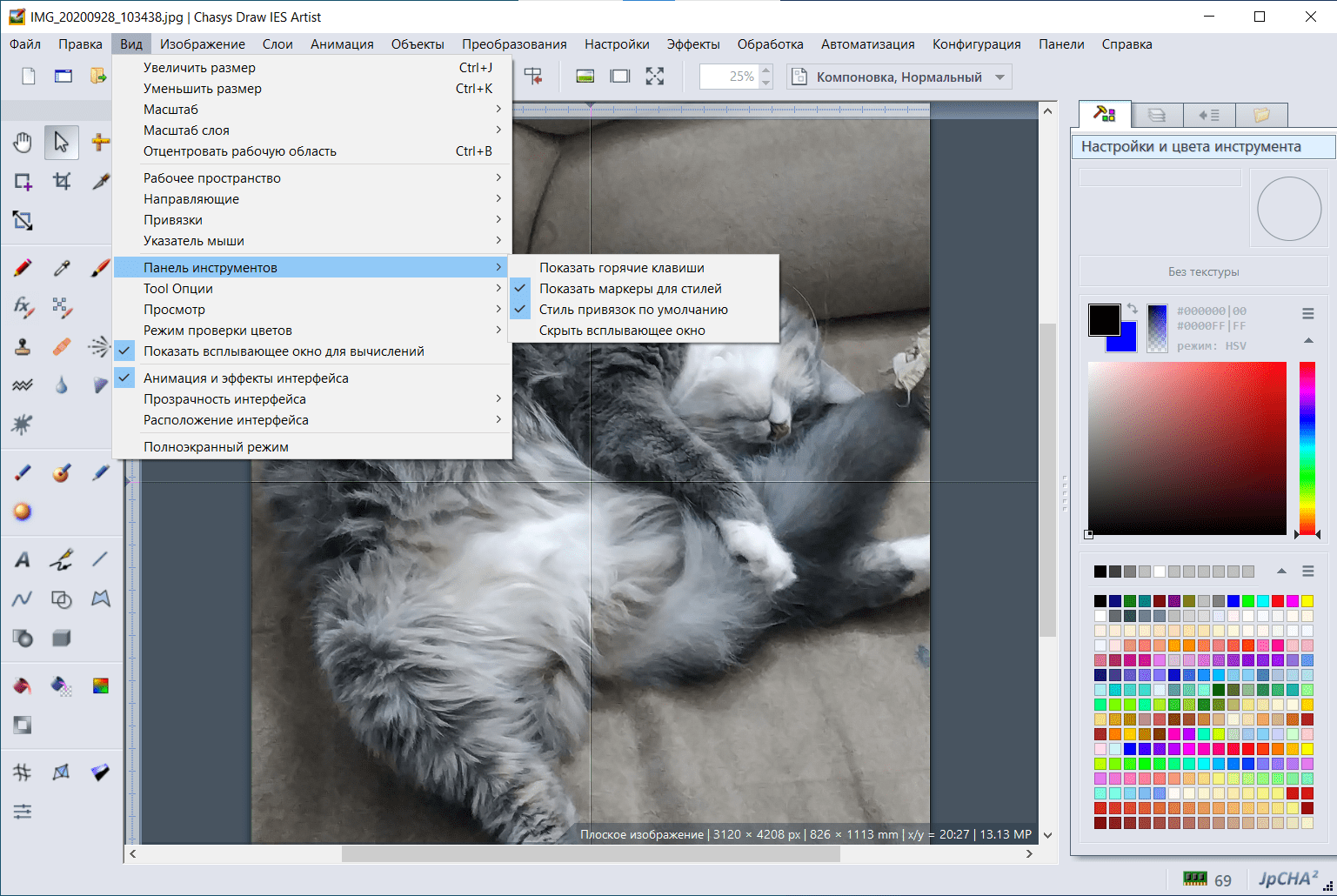Open the Слои menu
Screen dimensions: 1337x896
(x=277, y=44)
